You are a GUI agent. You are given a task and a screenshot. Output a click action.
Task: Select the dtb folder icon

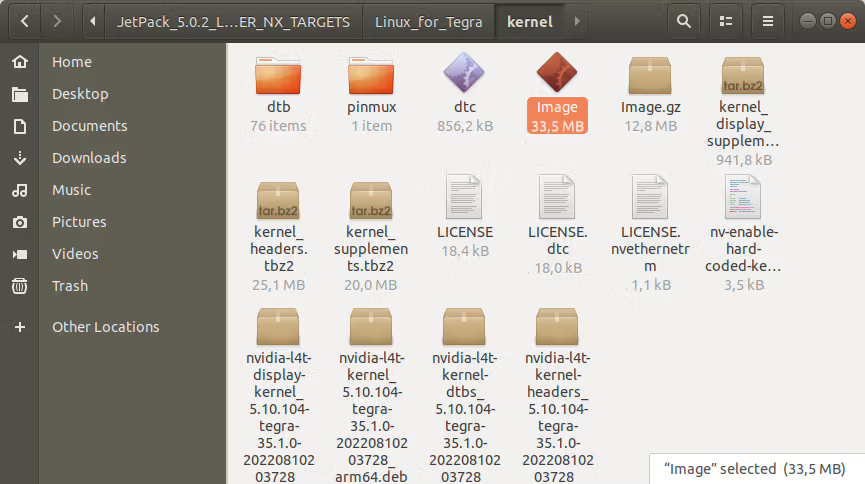coord(278,76)
